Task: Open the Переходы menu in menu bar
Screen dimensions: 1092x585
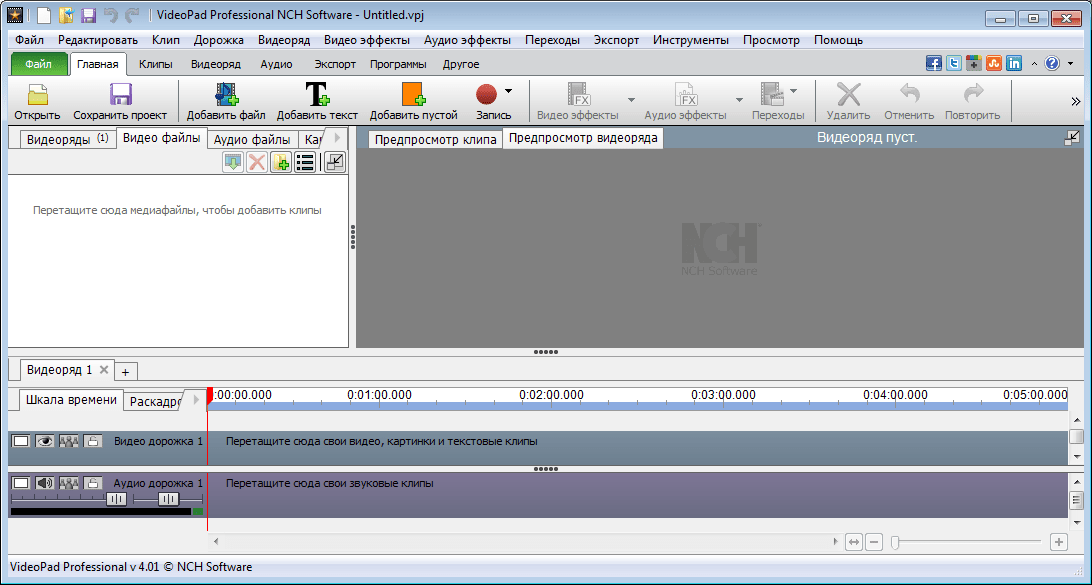Action: point(552,40)
